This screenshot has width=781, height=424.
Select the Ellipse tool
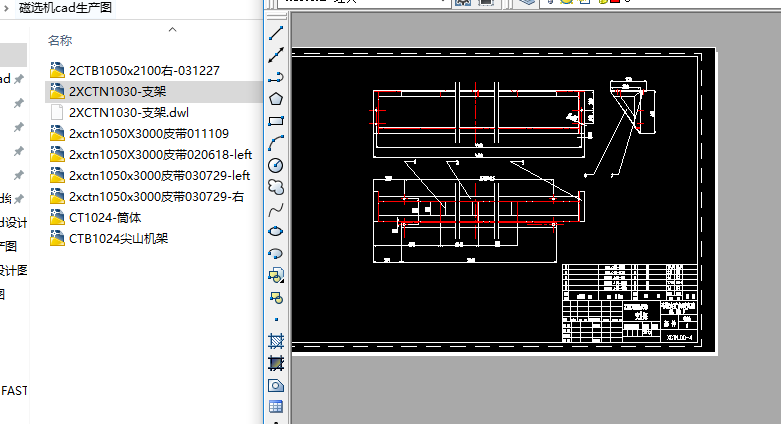click(276, 231)
